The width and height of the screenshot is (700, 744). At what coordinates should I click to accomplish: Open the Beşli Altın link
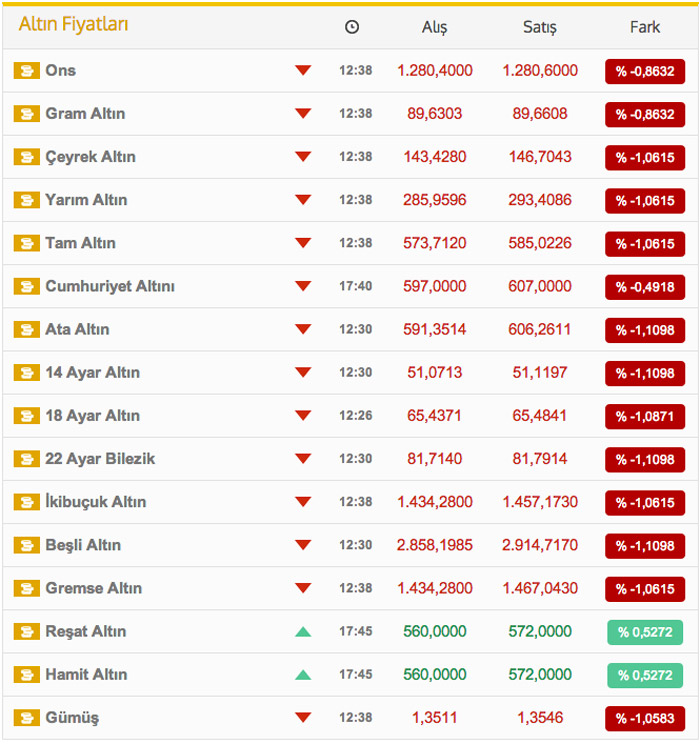coord(83,546)
